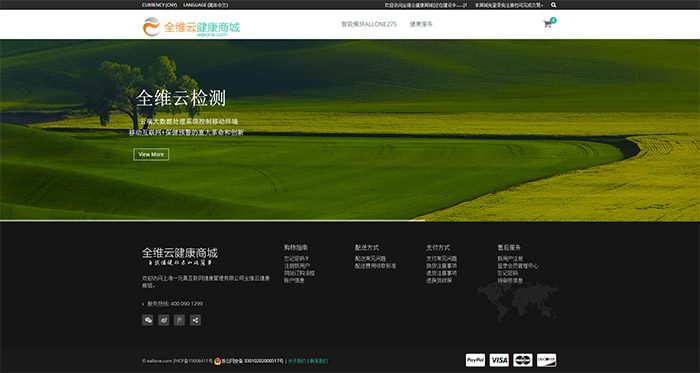Click the MasterCard payment badge

[523, 360]
